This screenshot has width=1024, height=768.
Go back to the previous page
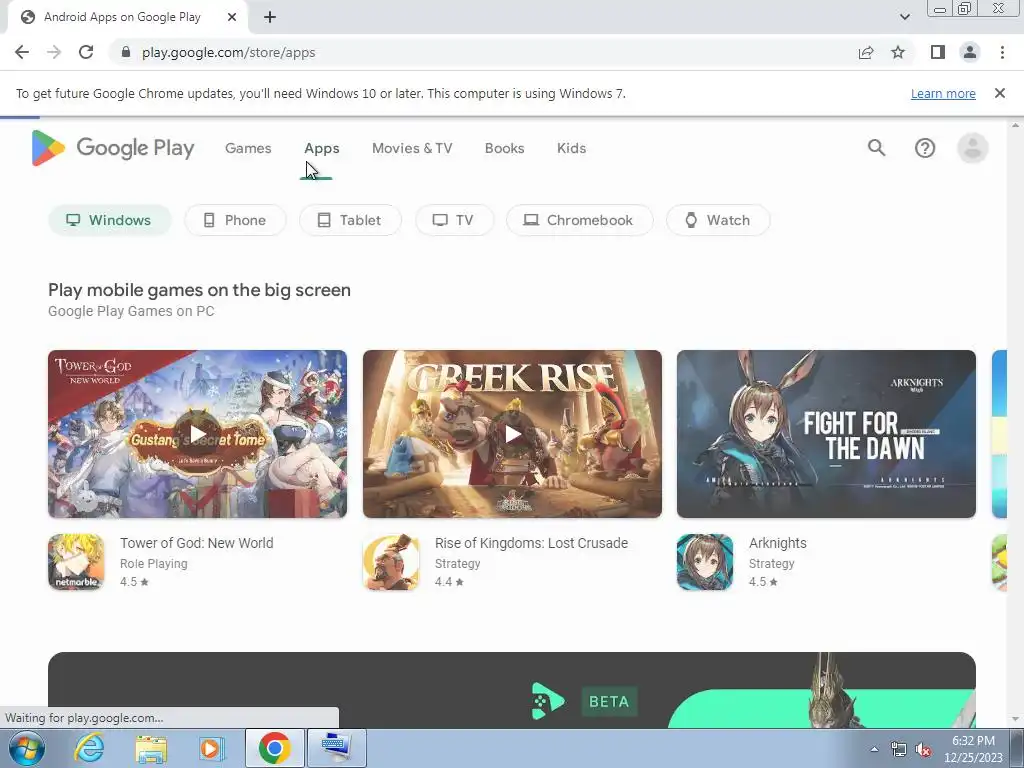click(x=22, y=52)
